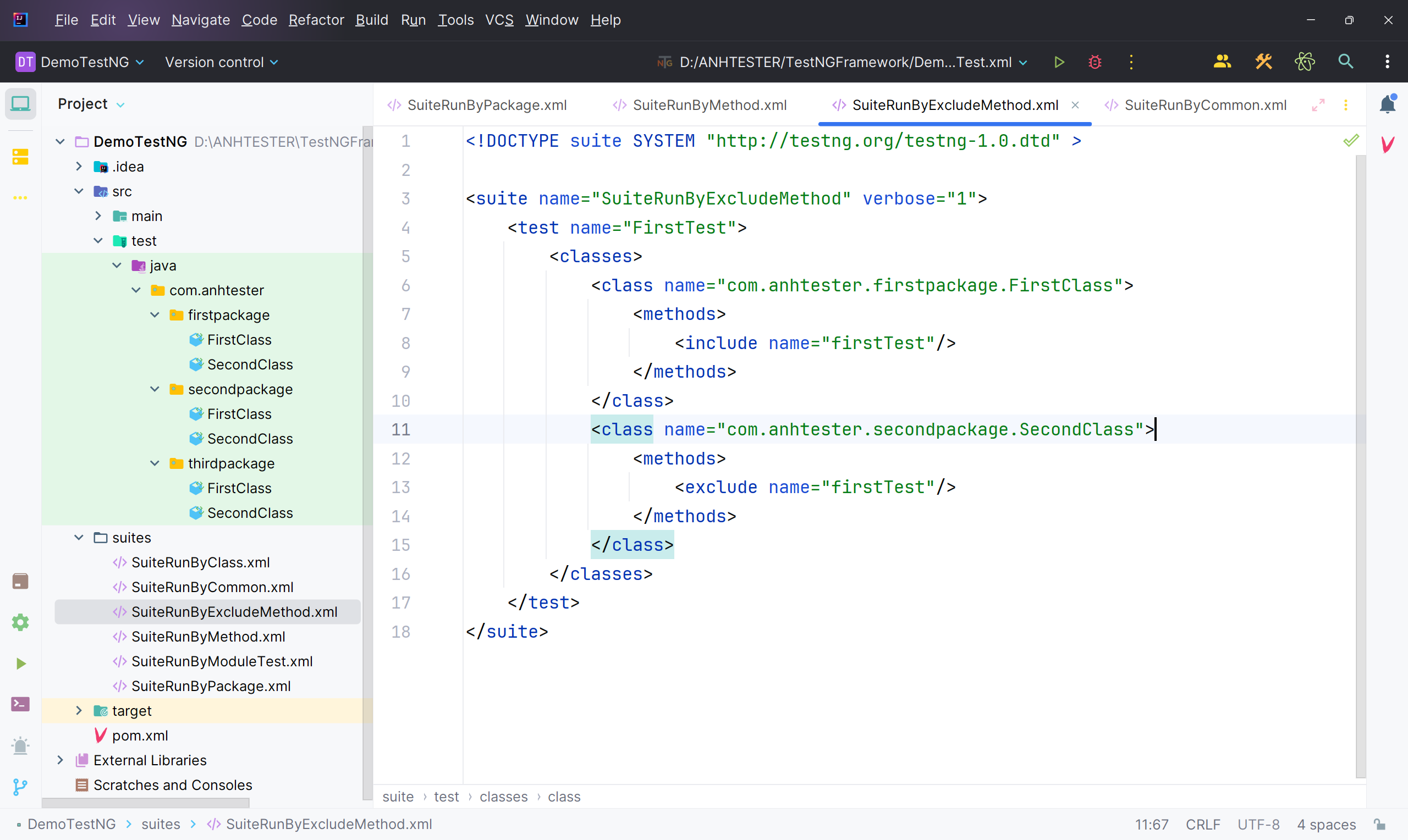Screen dimensions: 1408x840
Task: Open Problems alarm tool window icon
Action: coord(20,745)
